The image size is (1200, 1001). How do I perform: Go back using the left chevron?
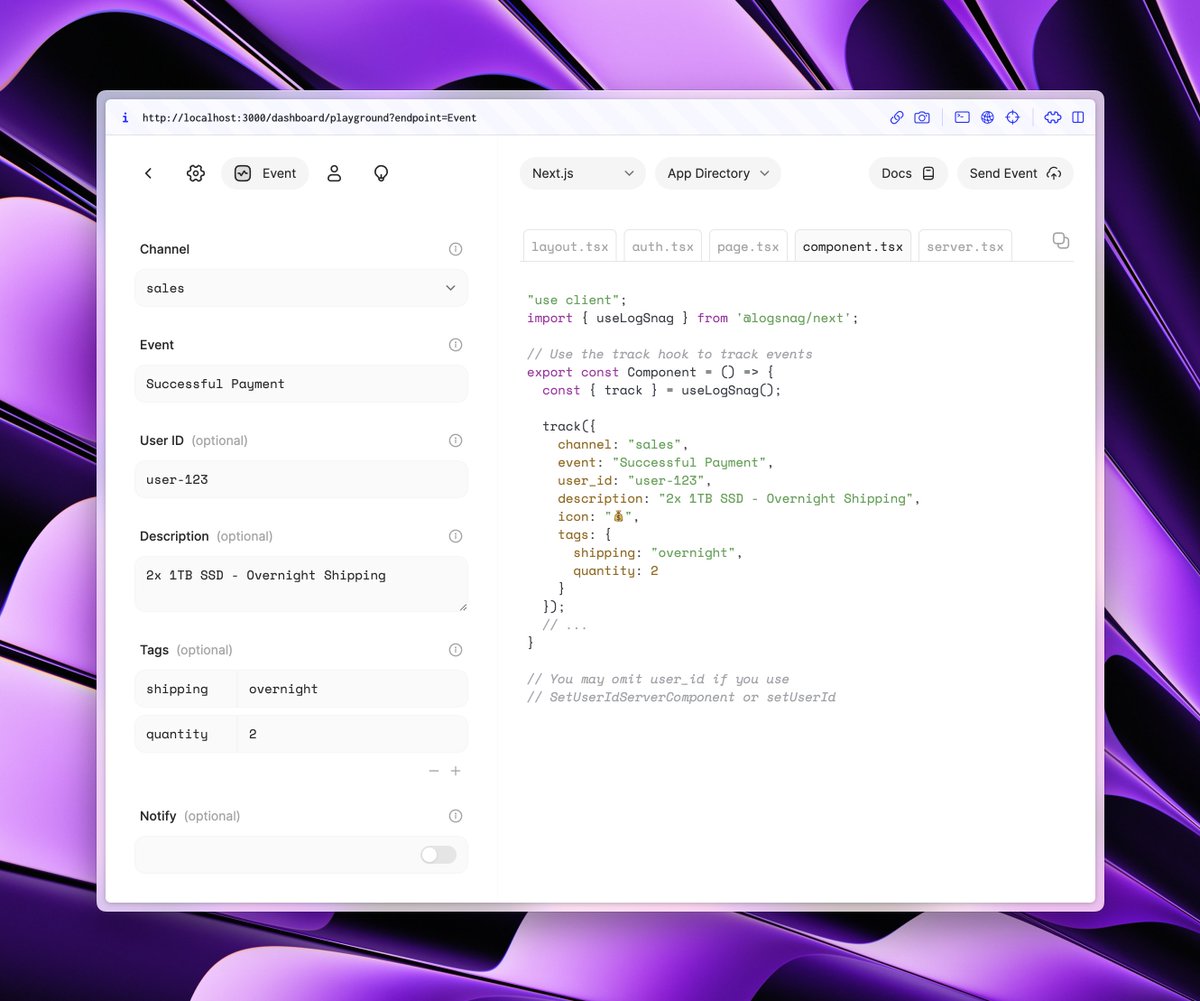coord(148,173)
